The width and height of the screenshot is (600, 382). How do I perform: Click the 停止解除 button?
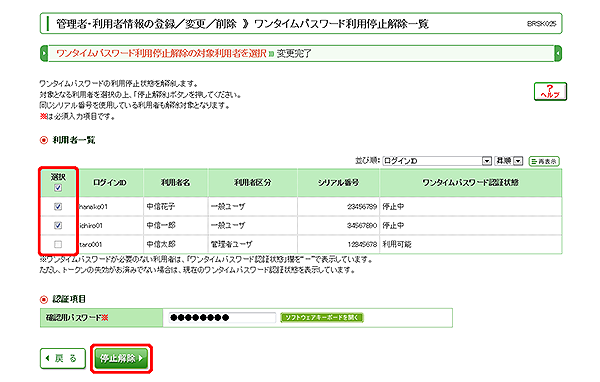[x=121, y=358]
